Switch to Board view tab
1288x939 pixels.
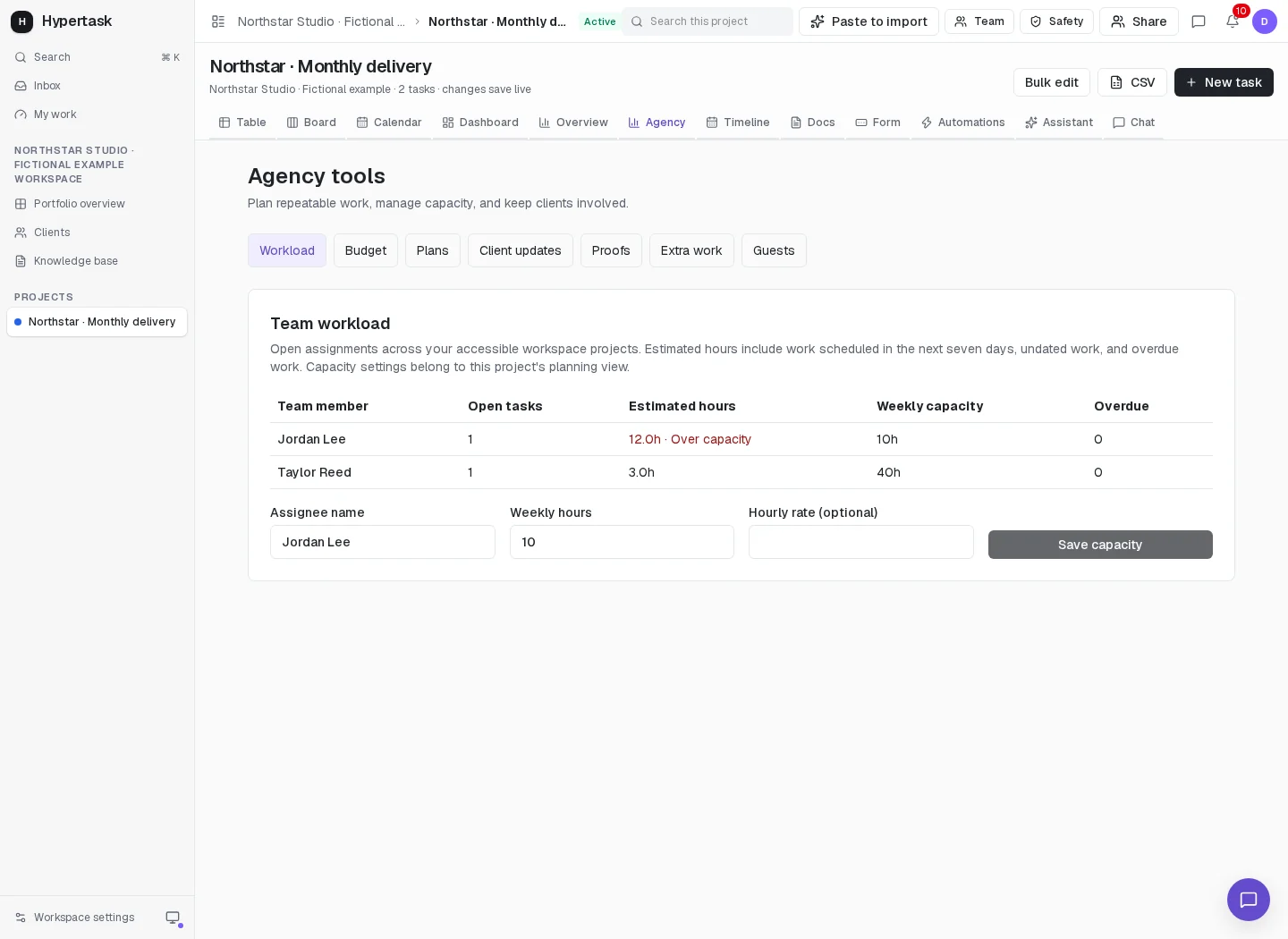311,123
